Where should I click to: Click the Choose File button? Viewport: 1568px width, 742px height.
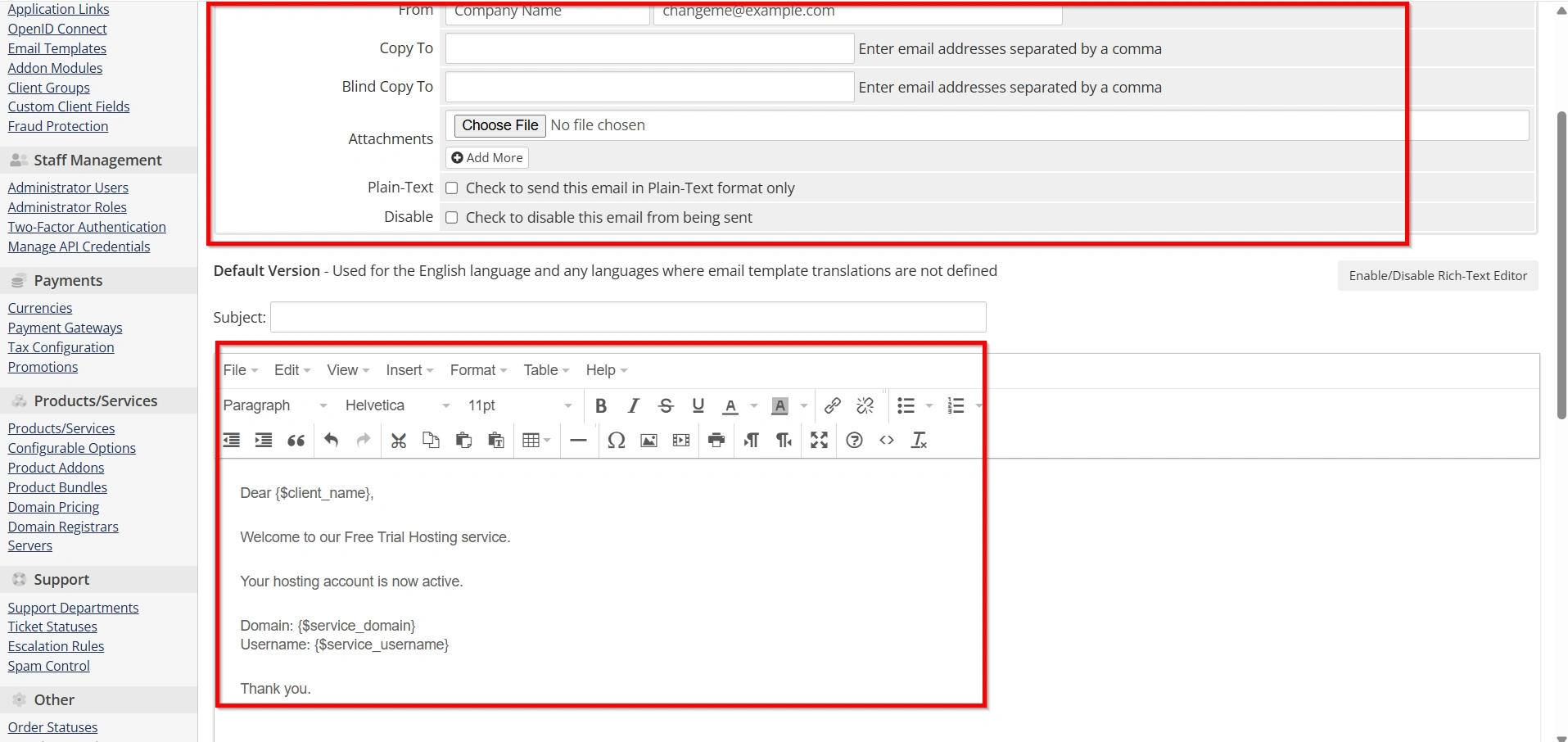(500, 125)
